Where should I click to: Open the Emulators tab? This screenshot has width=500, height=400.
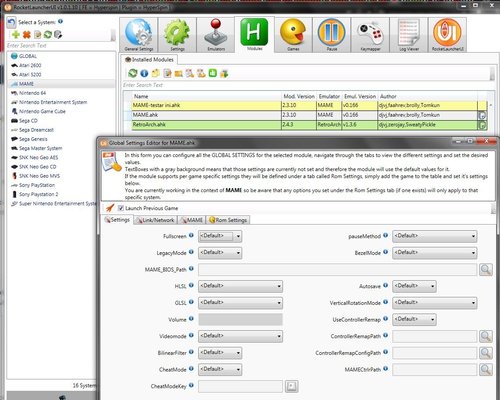click(x=216, y=35)
